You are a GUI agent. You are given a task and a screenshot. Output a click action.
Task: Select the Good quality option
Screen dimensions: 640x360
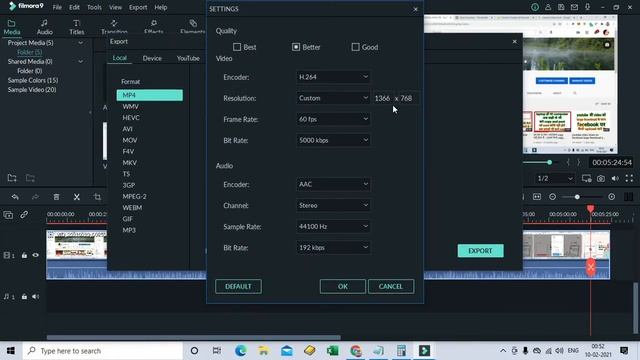pos(356,47)
